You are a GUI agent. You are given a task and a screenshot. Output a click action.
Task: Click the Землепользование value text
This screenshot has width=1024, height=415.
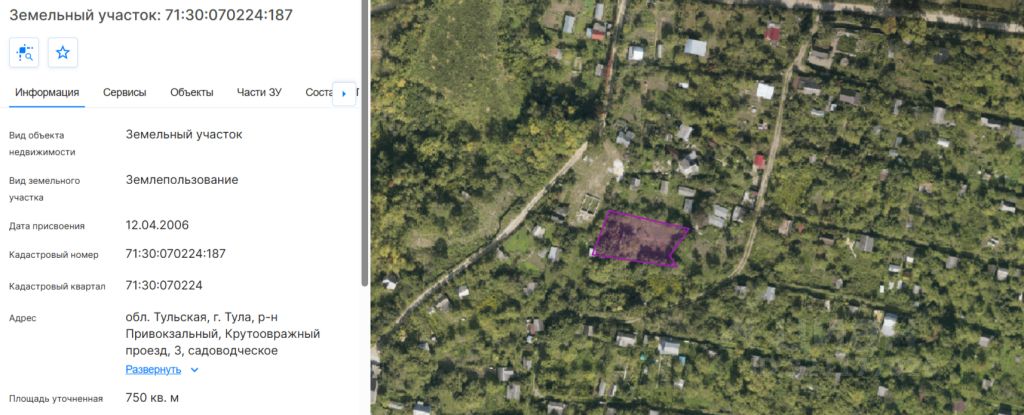tap(182, 180)
